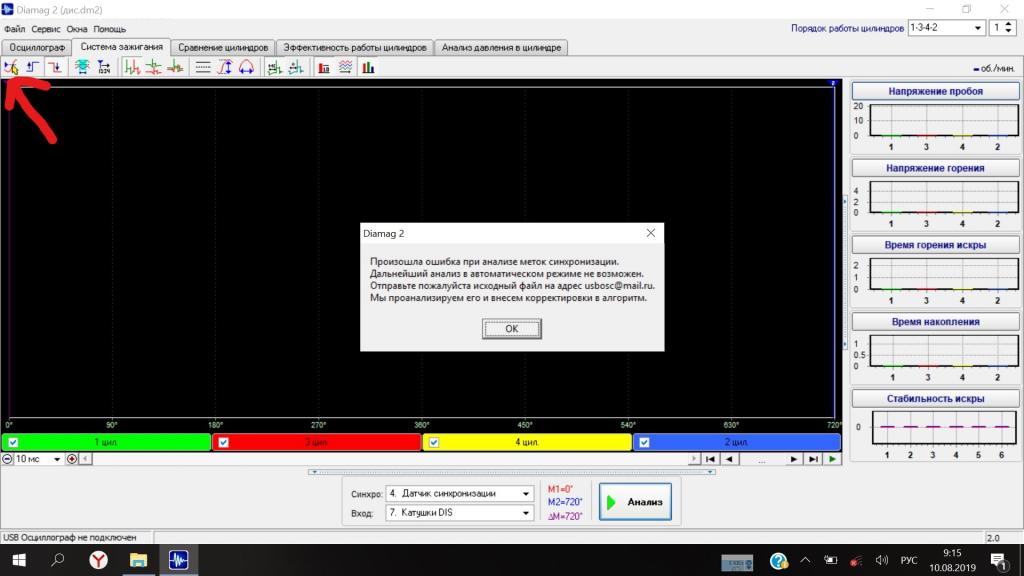
Task: Click the vertical blue double-arrow amplitude icon
Action: (225, 67)
